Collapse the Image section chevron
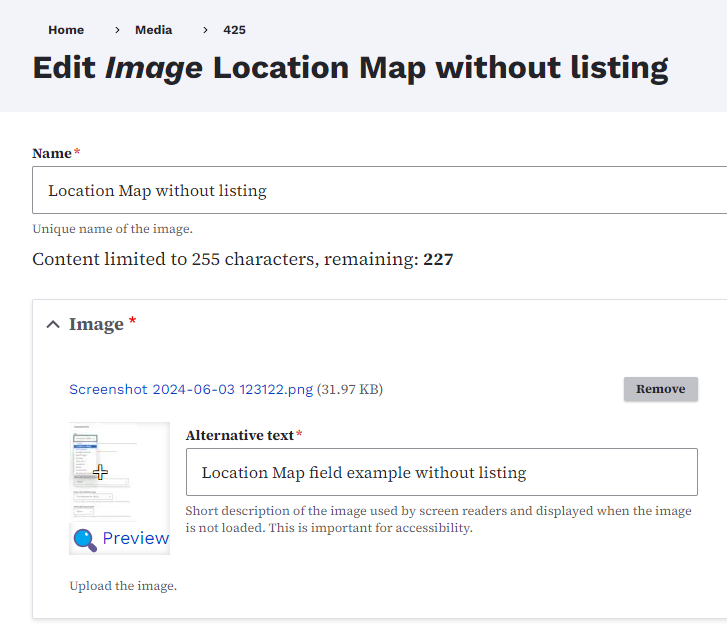727x634 pixels. point(53,324)
